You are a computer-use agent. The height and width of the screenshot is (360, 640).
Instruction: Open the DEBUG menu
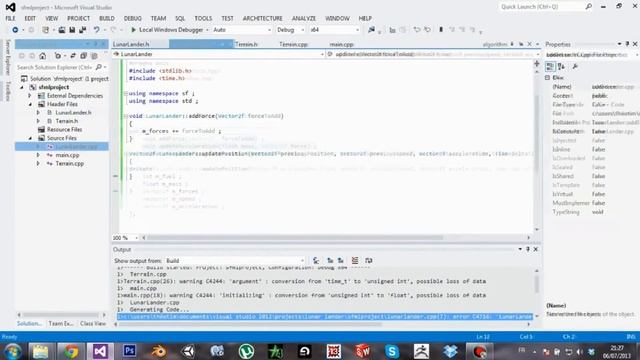tap(132, 18)
